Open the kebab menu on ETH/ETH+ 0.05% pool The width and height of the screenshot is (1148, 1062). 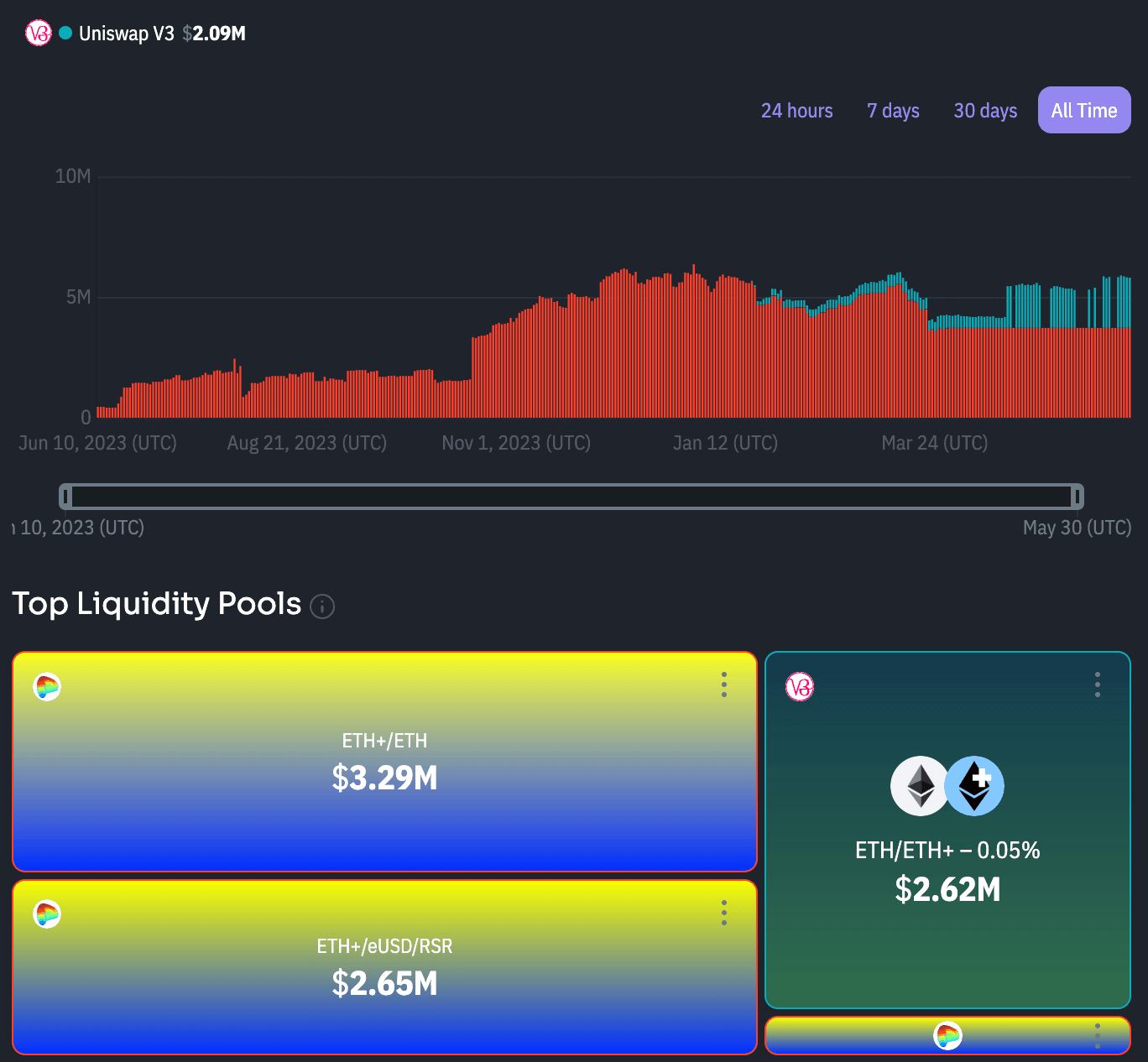pos(1097,685)
